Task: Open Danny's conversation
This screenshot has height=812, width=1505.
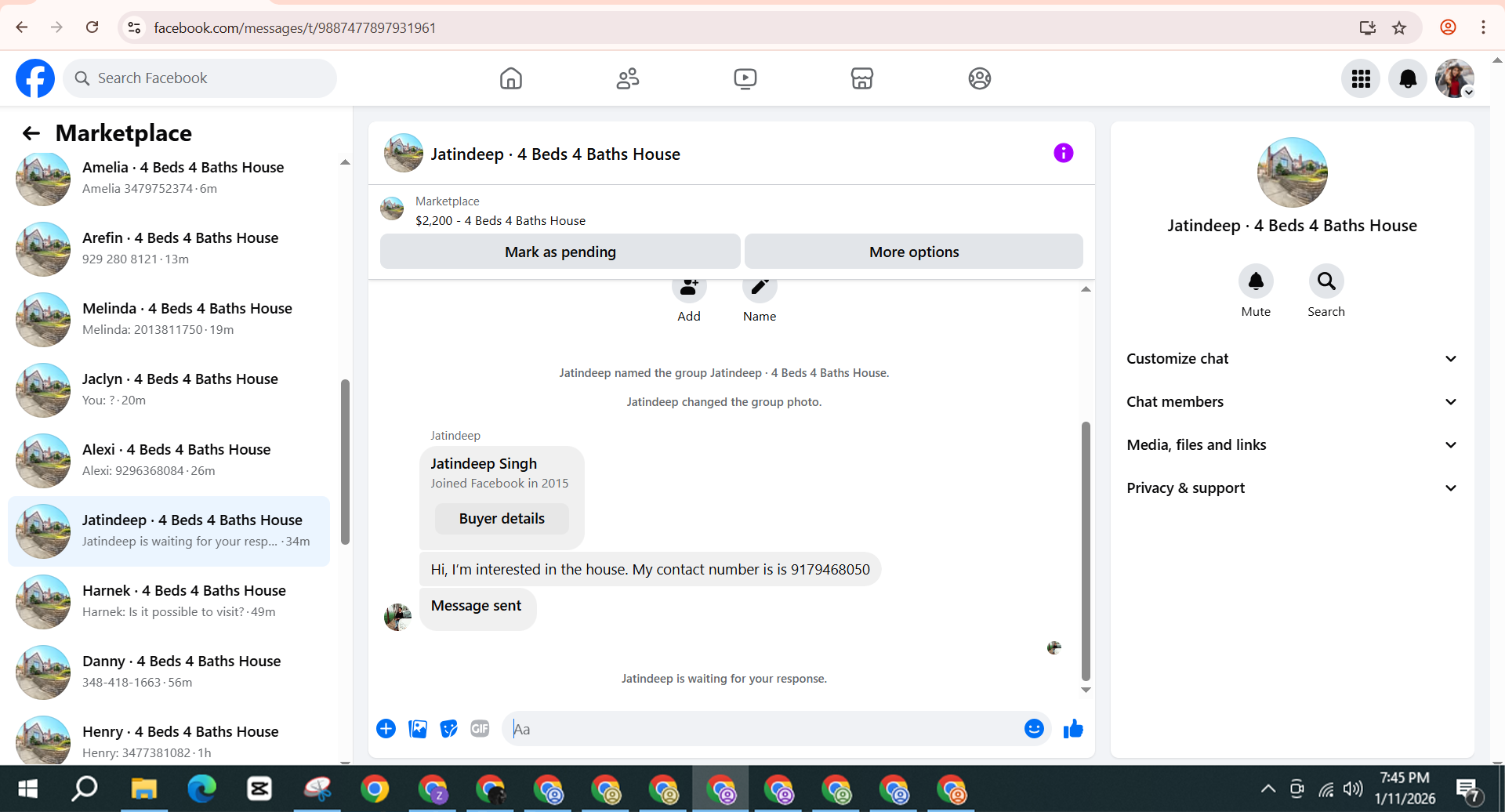Action: tap(169, 672)
